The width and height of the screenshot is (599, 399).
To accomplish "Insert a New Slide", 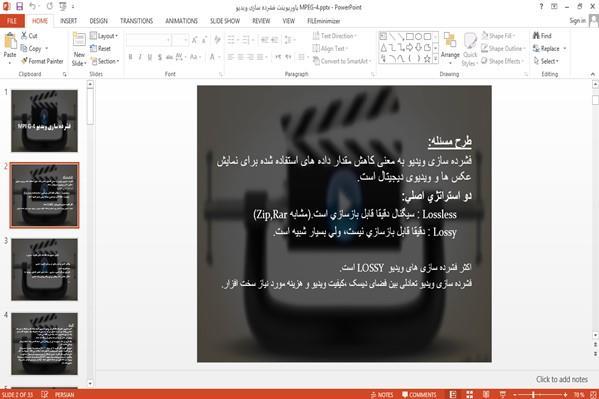I will [79, 49].
